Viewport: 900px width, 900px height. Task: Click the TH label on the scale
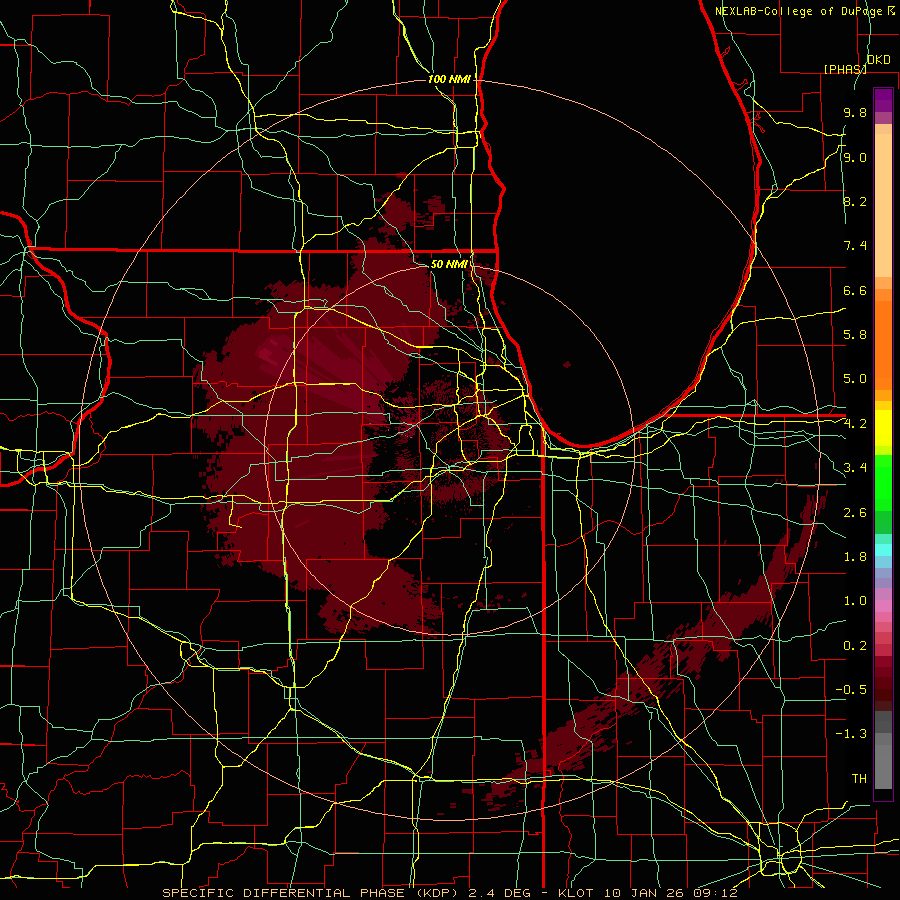click(x=859, y=779)
